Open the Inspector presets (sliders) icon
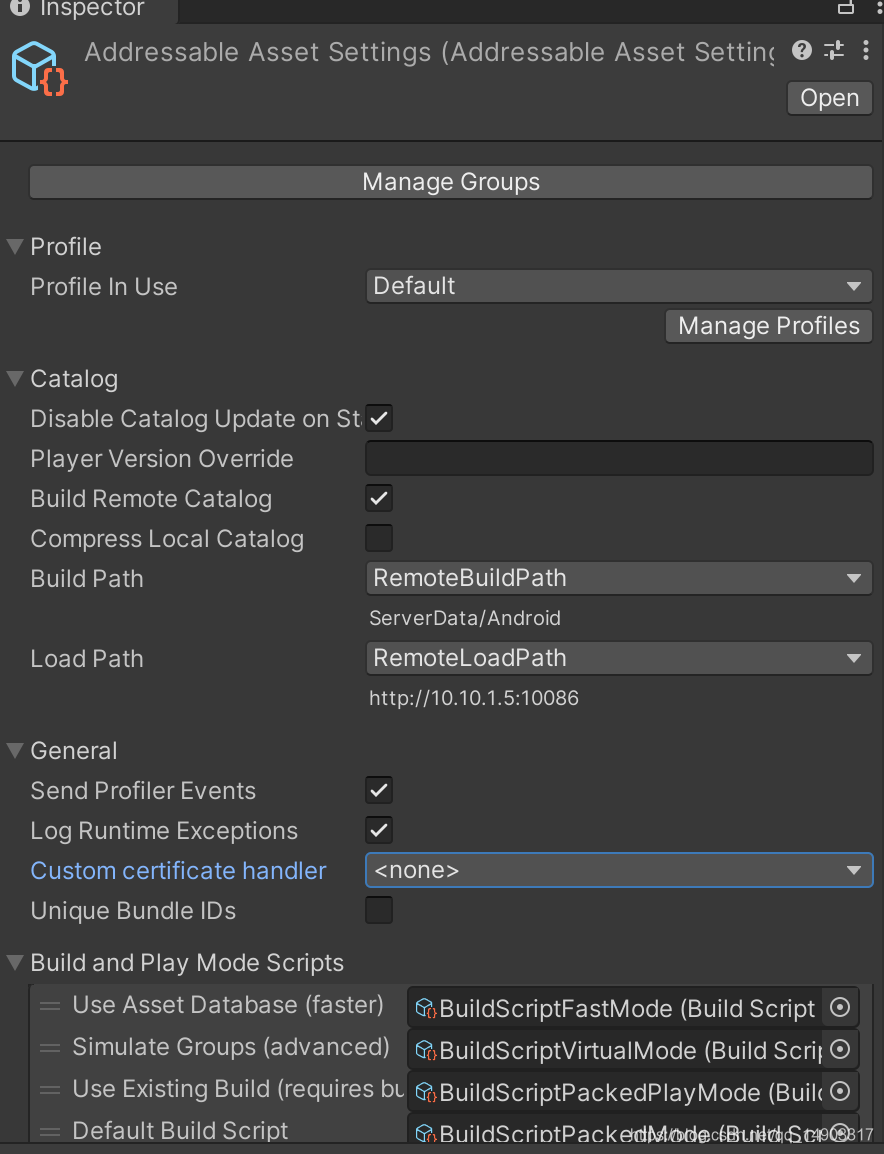 click(x=834, y=51)
